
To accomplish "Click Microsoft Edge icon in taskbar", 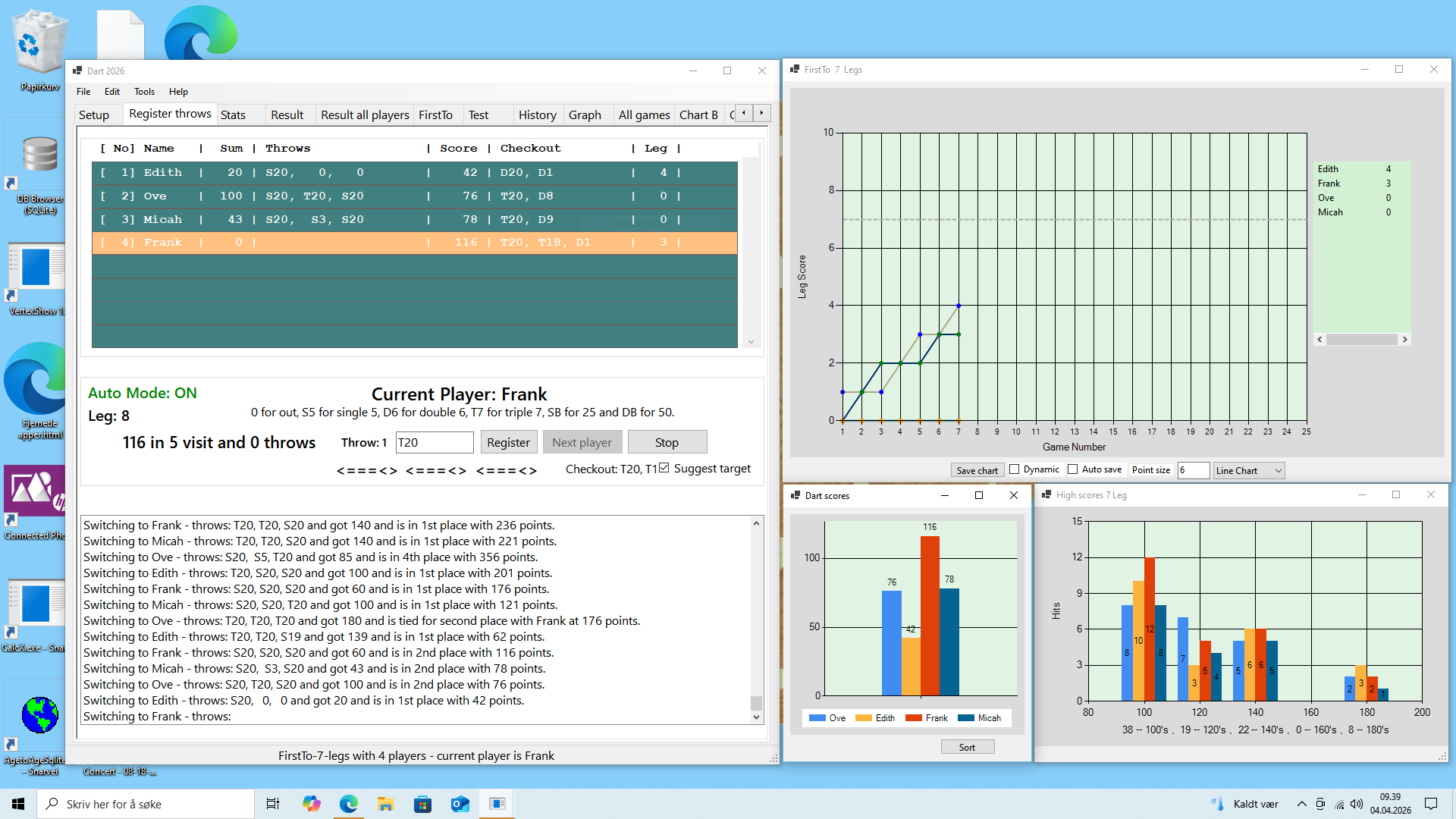I will point(349,804).
